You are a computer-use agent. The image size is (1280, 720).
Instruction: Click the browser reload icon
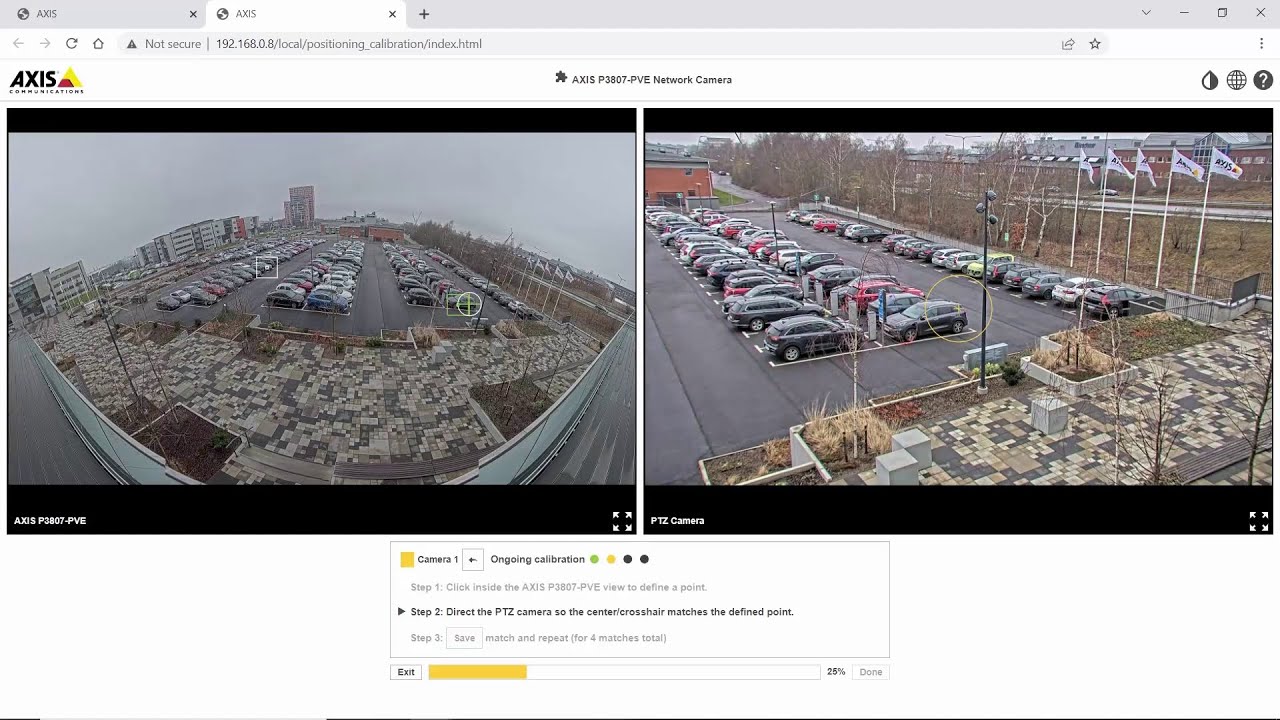pyautogui.click(x=71, y=44)
